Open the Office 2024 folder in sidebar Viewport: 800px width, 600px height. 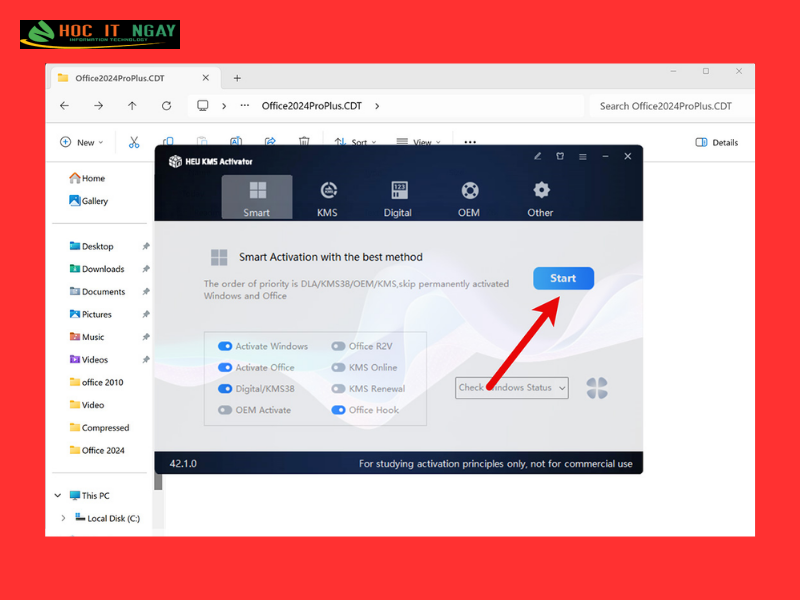(97, 450)
